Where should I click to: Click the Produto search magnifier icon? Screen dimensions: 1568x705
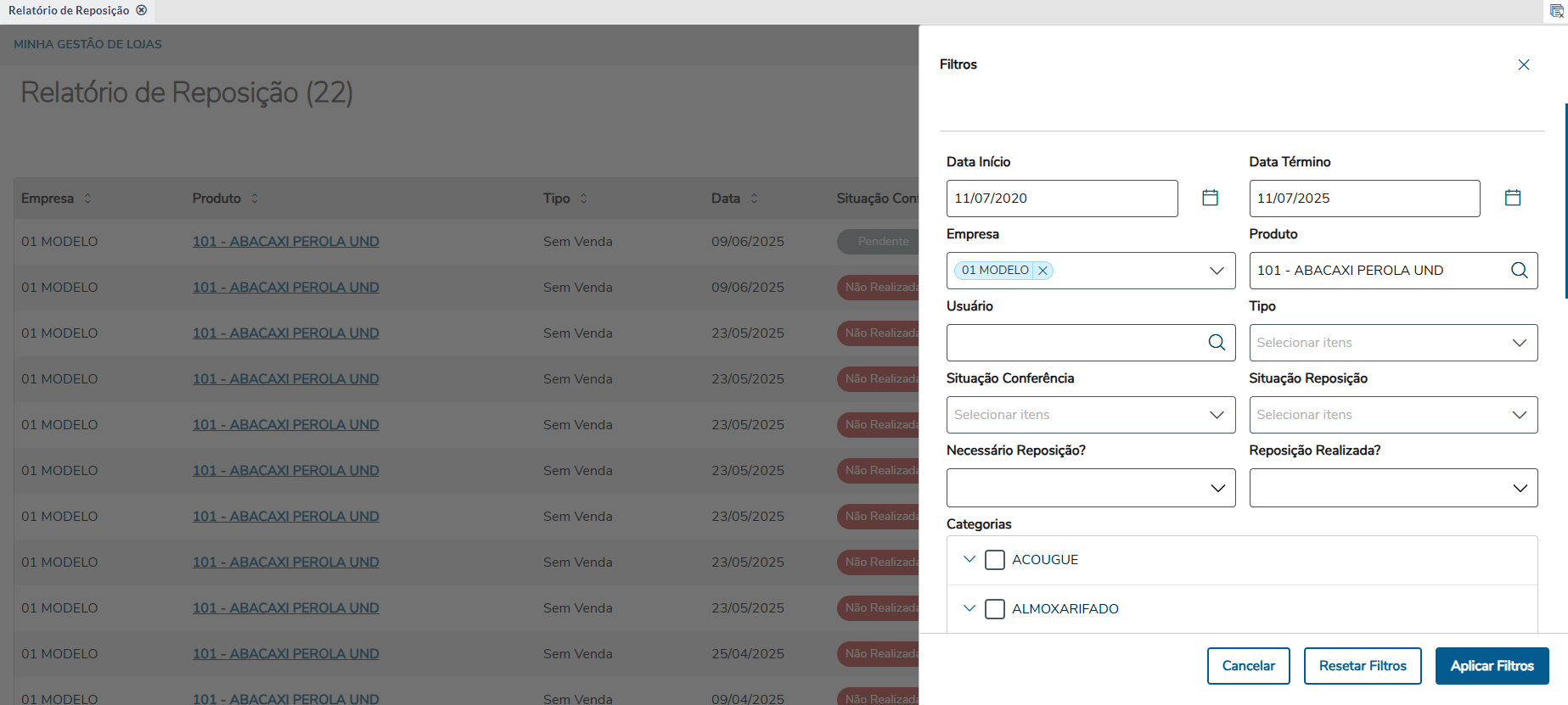pos(1519,271)
